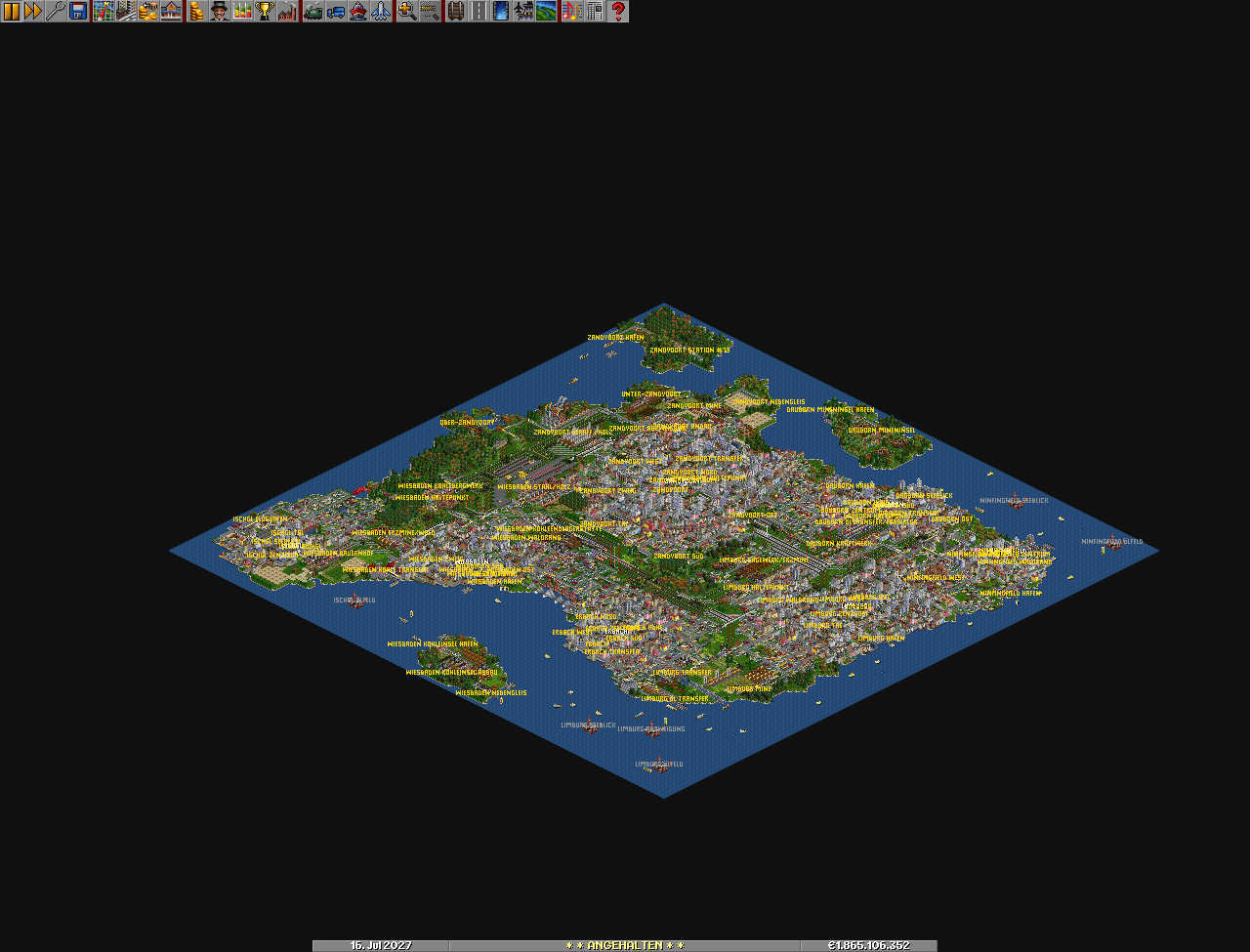The image size is (1250, 952).
Task: Open the landscaping tools icon
Action: tap(547, 12)
